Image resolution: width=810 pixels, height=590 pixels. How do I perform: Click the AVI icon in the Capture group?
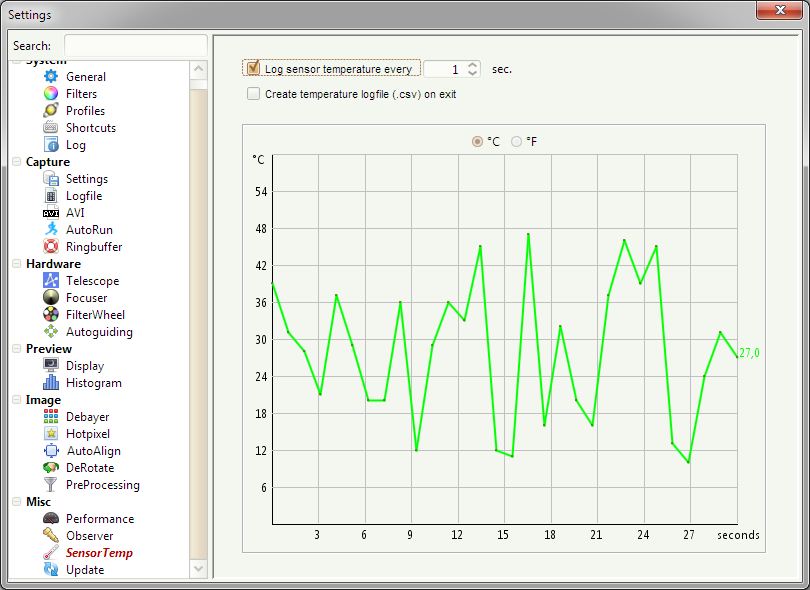(51, 212)
